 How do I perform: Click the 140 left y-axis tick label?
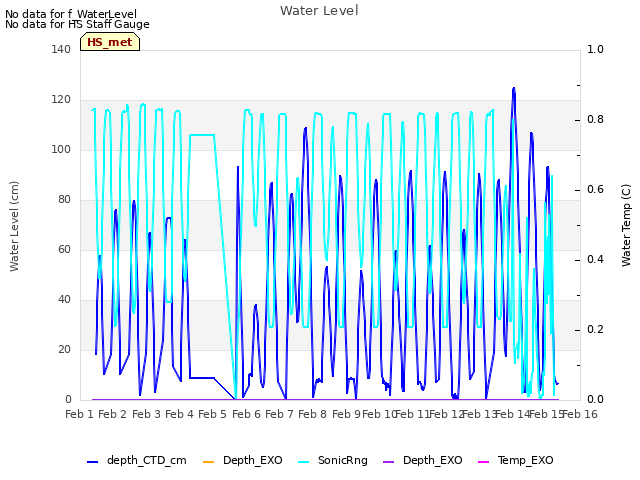click(61, 49)
